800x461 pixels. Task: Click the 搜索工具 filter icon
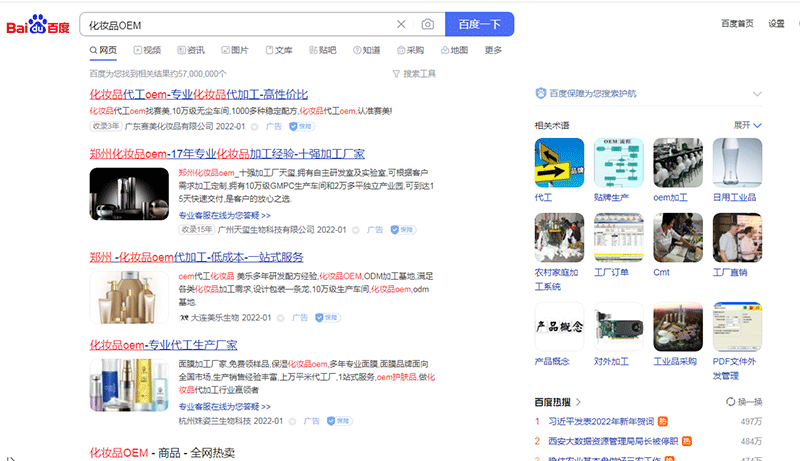coord(396,74)
